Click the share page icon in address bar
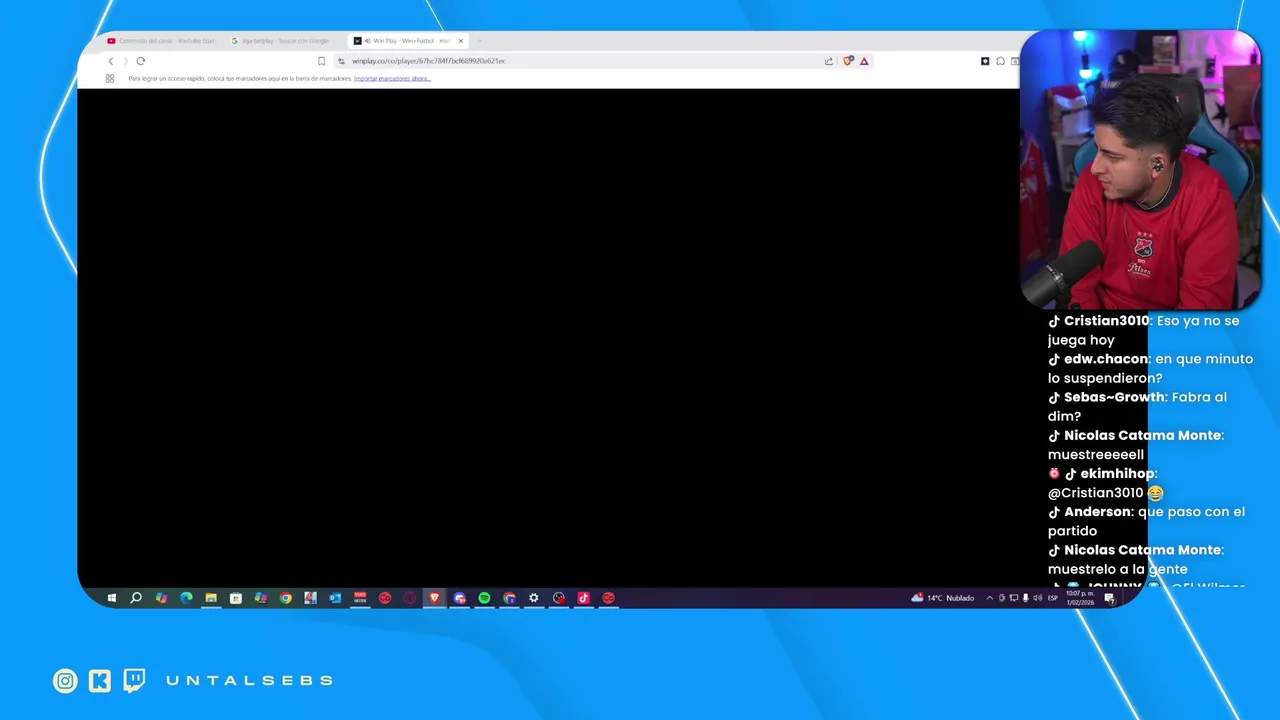 828,61
